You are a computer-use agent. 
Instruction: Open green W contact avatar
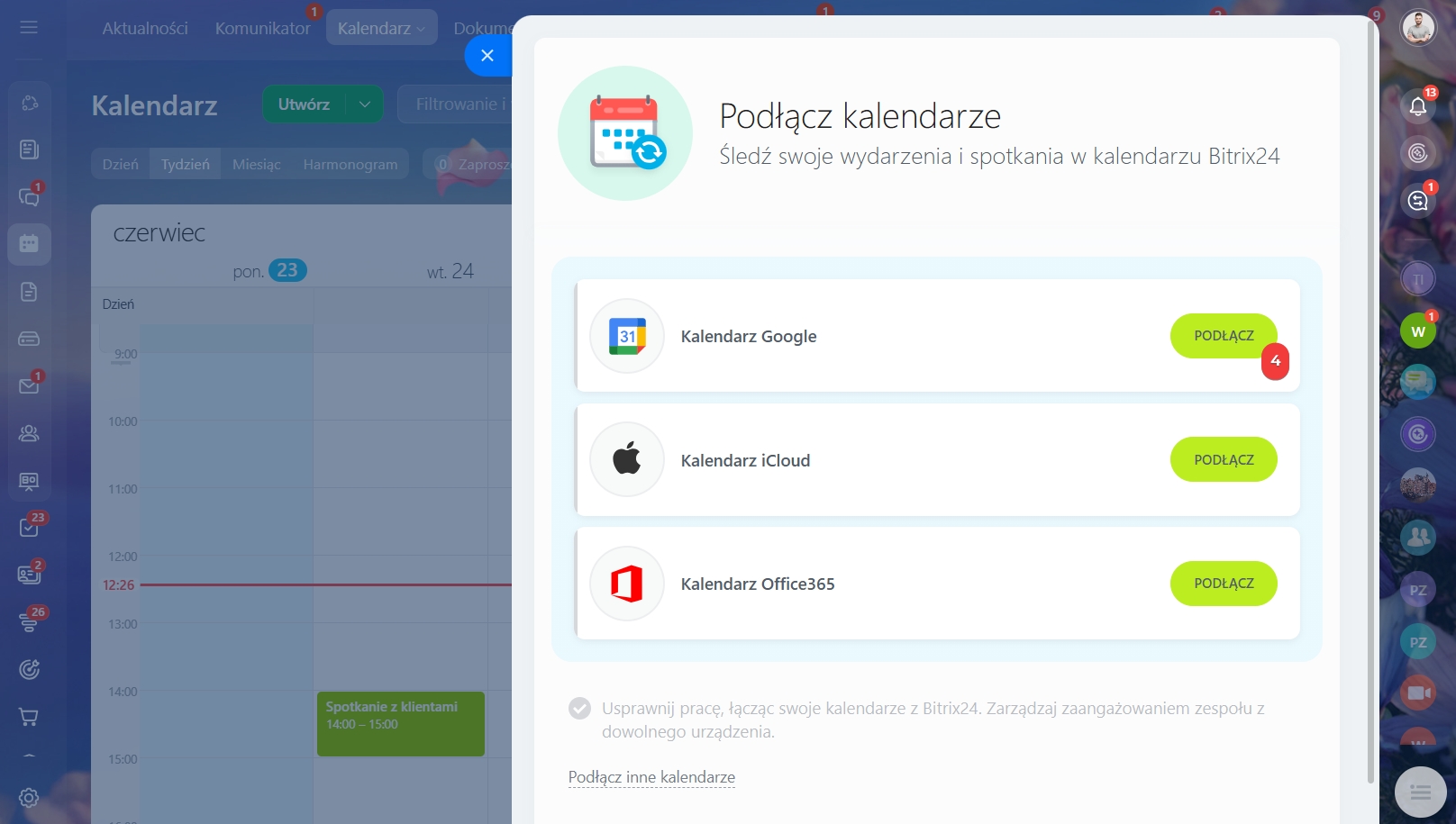click(x=1418, y=331)
